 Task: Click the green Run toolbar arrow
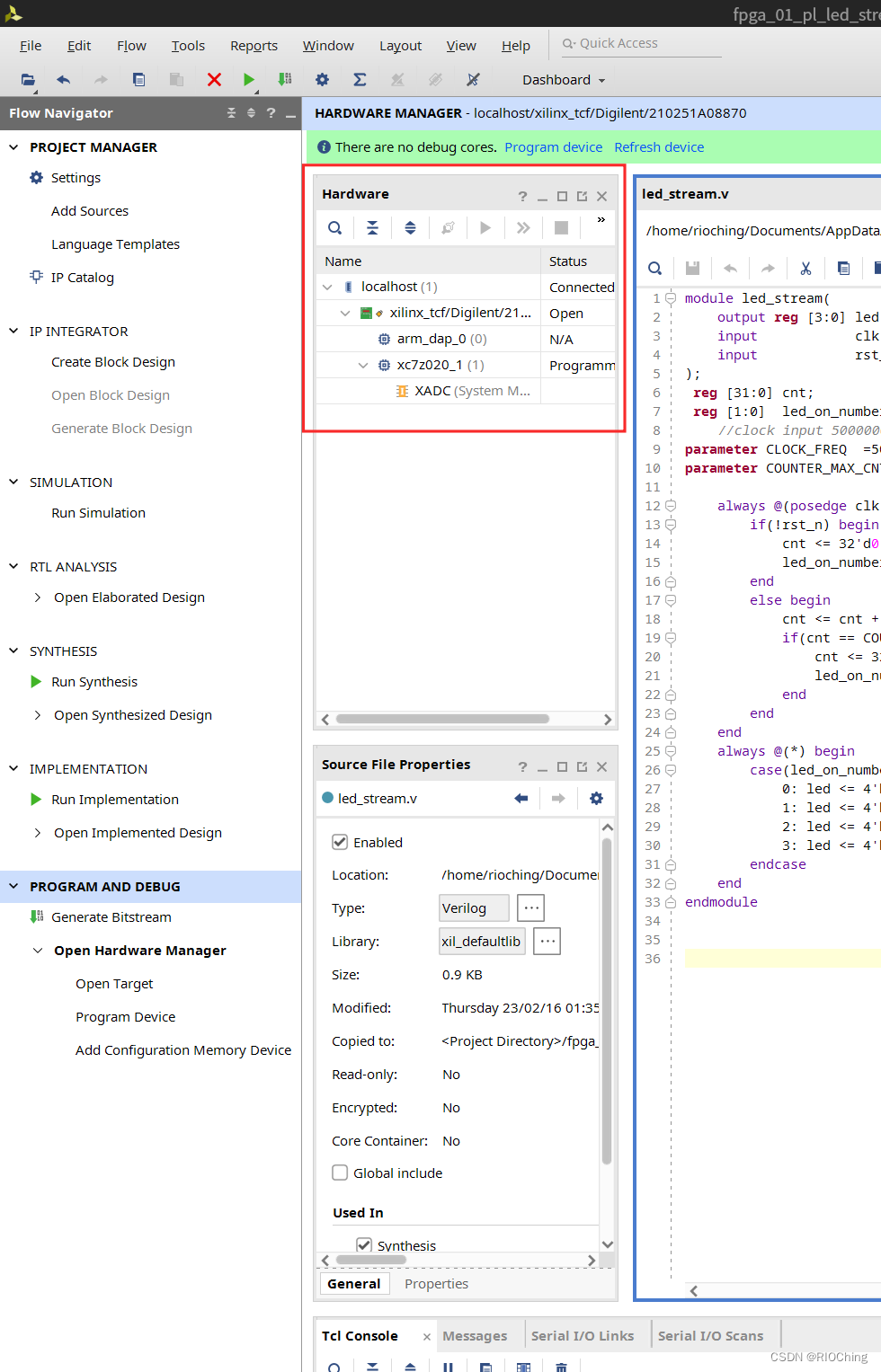249,80
